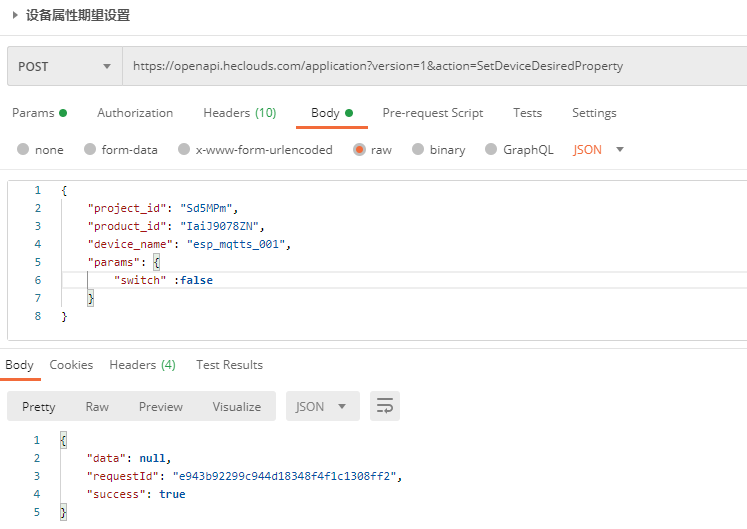Pick the binary body radio option
The width and height of the screenshot is (747, 529).
(x=418, y=150)
